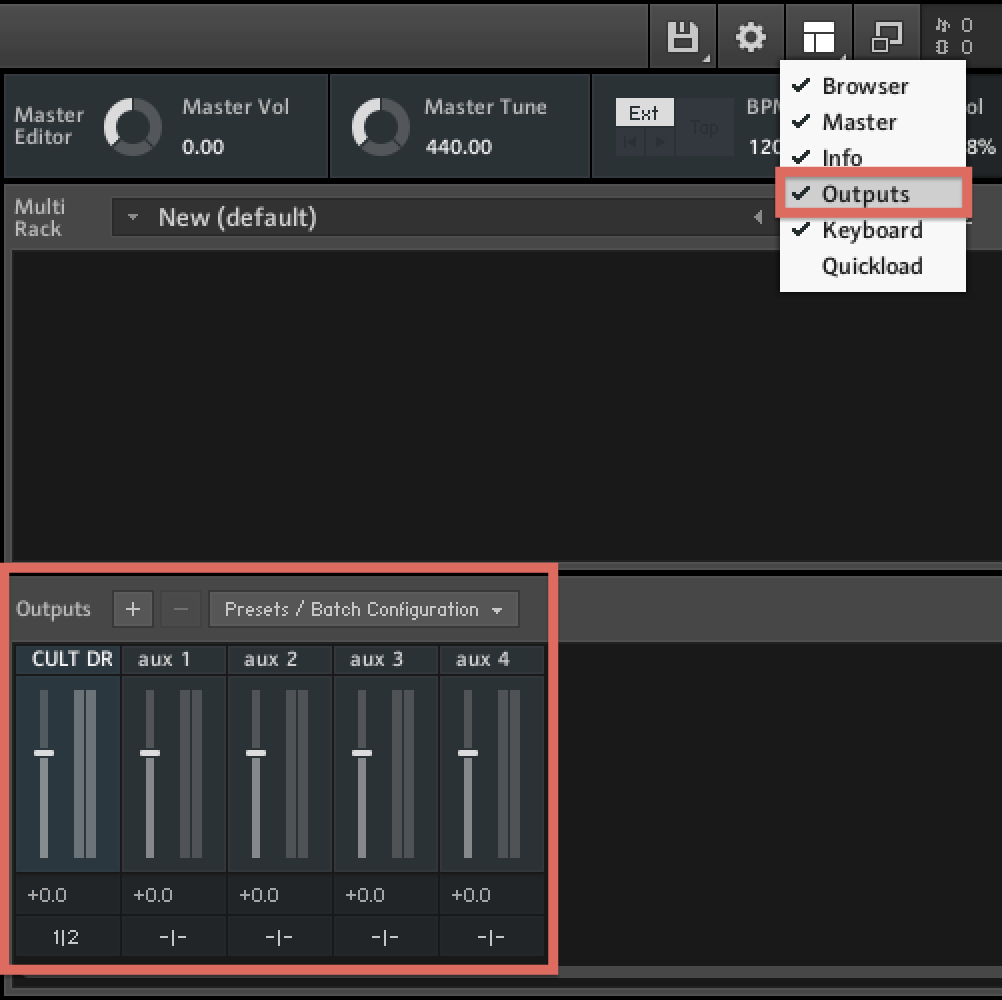
Task: Click the Master Tune knob
Action: 380,127
